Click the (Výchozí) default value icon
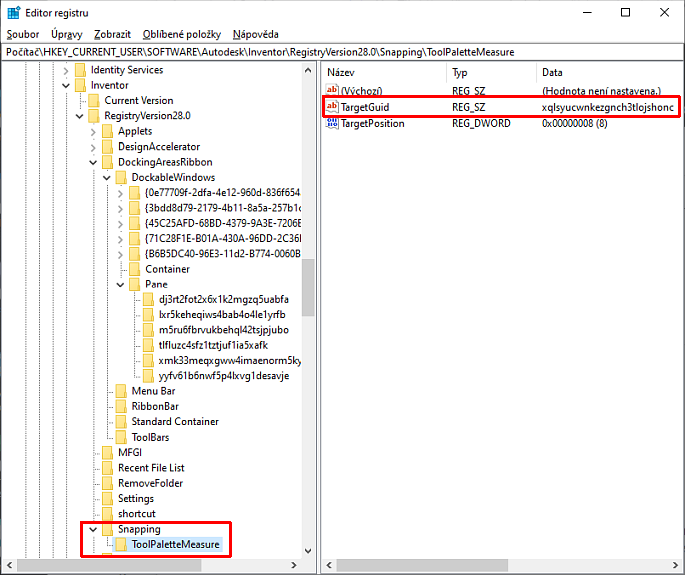Viewport: 685px width, 575px height. coord(332,90)
